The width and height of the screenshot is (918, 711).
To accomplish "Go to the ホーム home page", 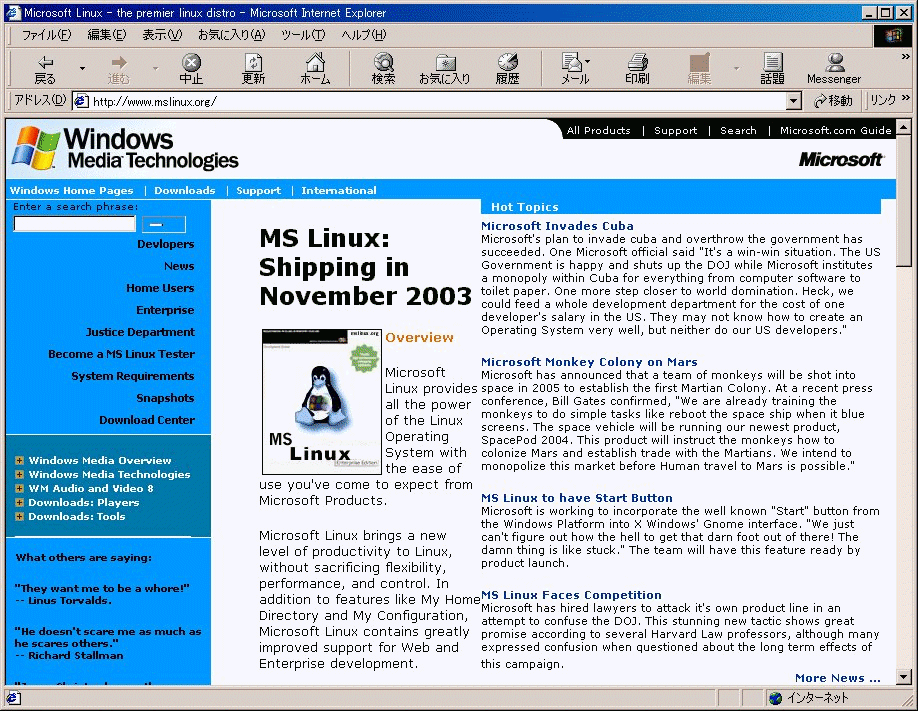I will click(x=315, y=70).
